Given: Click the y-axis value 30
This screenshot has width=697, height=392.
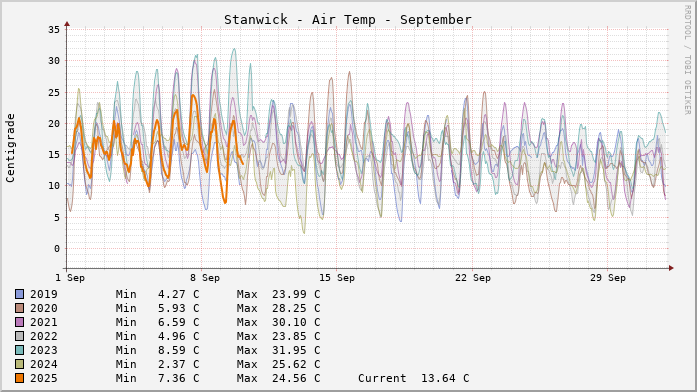Looking at the screenshot, I should [54, 61].
